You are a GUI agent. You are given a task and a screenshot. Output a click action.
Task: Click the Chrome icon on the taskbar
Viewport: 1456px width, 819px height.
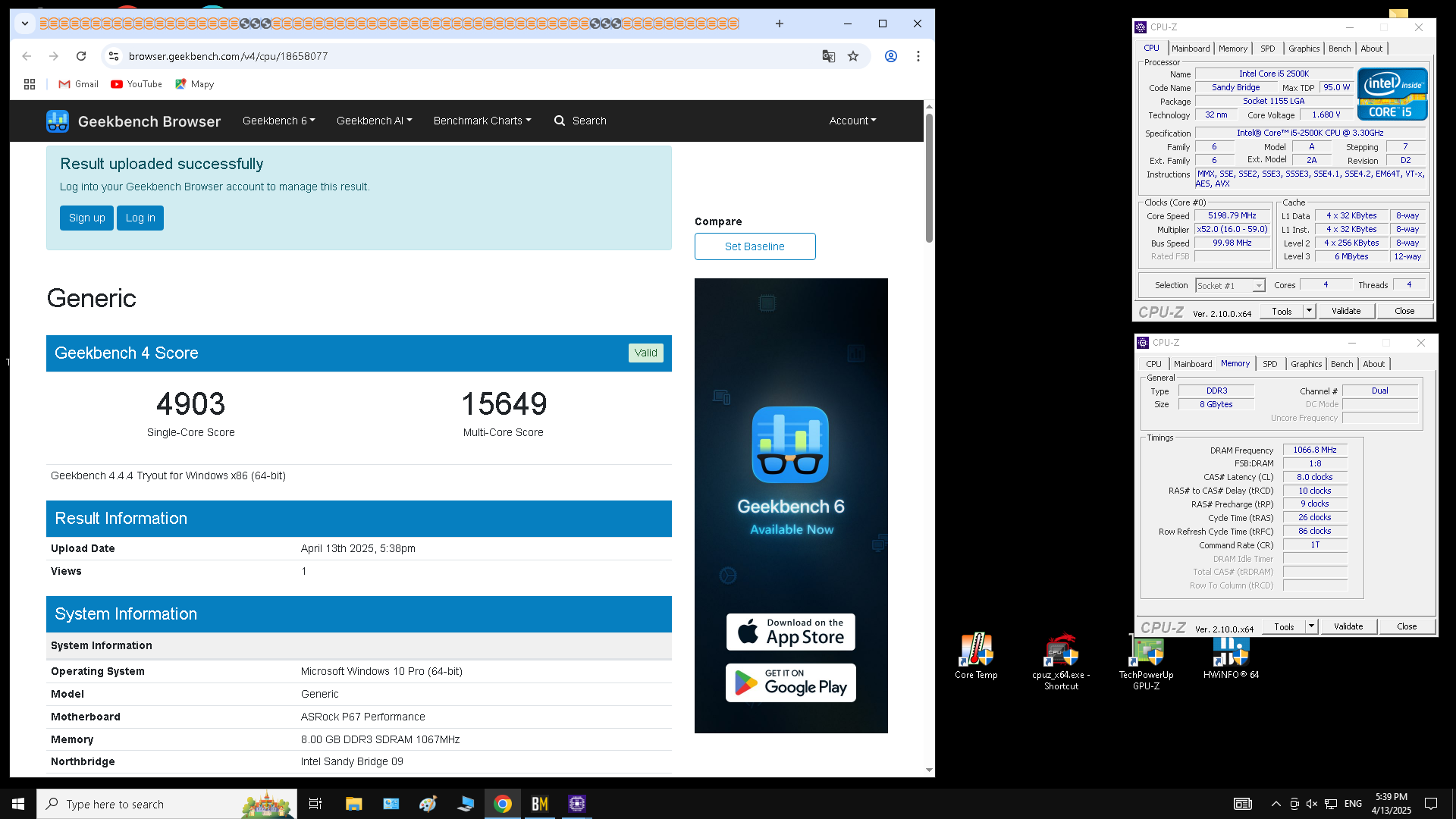(x=502, y=804)
